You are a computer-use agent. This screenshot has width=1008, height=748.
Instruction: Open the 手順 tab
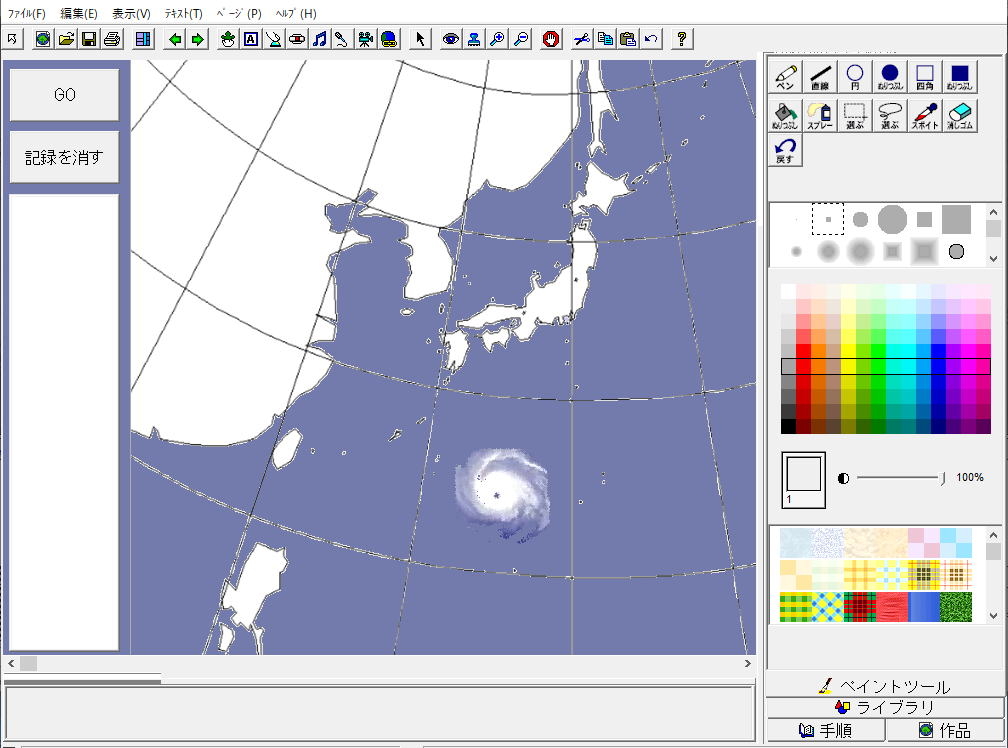[x=825, y=731]
